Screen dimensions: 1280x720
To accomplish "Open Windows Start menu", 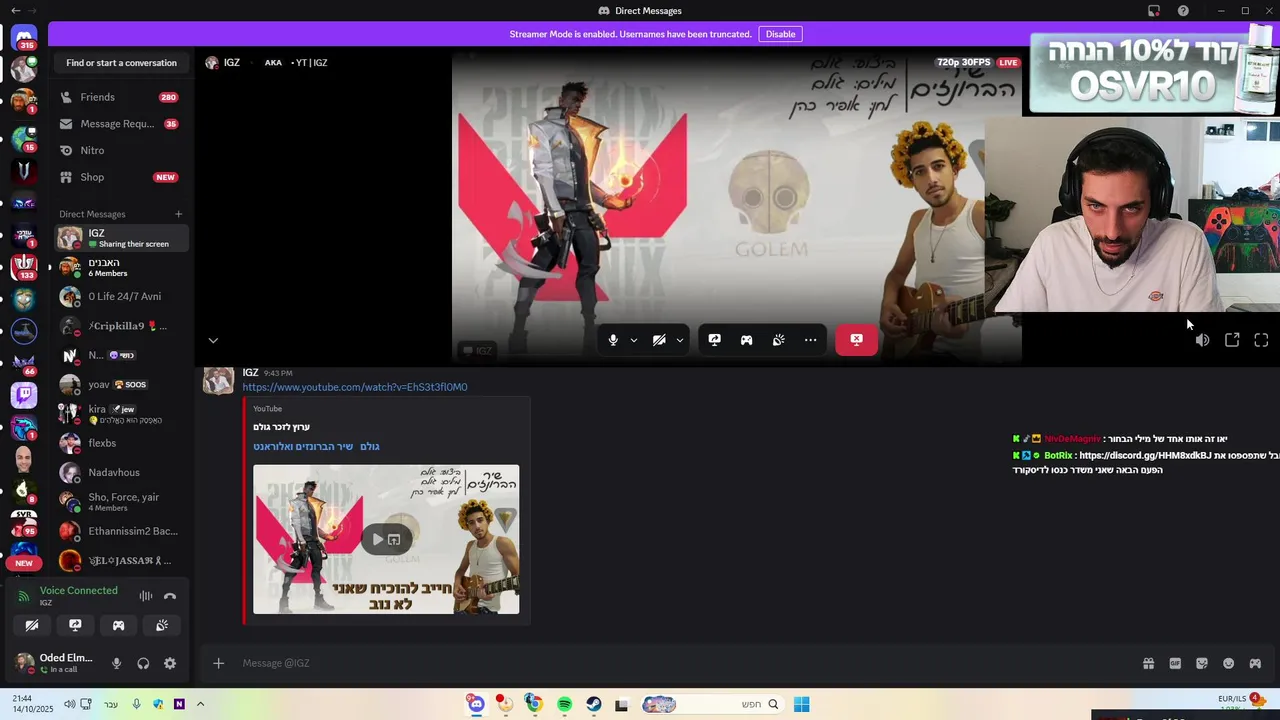I will (801, 704).
